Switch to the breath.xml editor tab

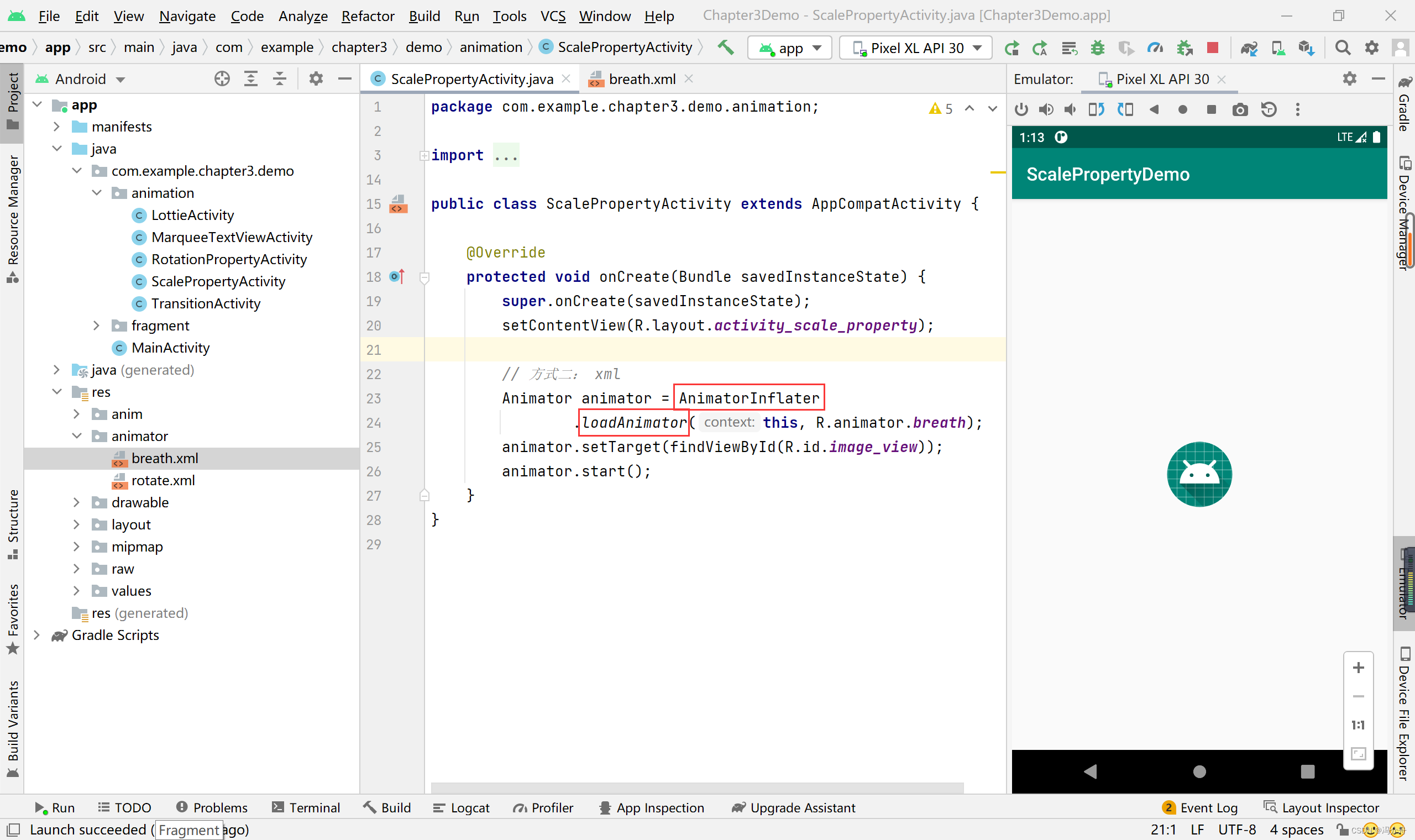click(x=641, y=78)
